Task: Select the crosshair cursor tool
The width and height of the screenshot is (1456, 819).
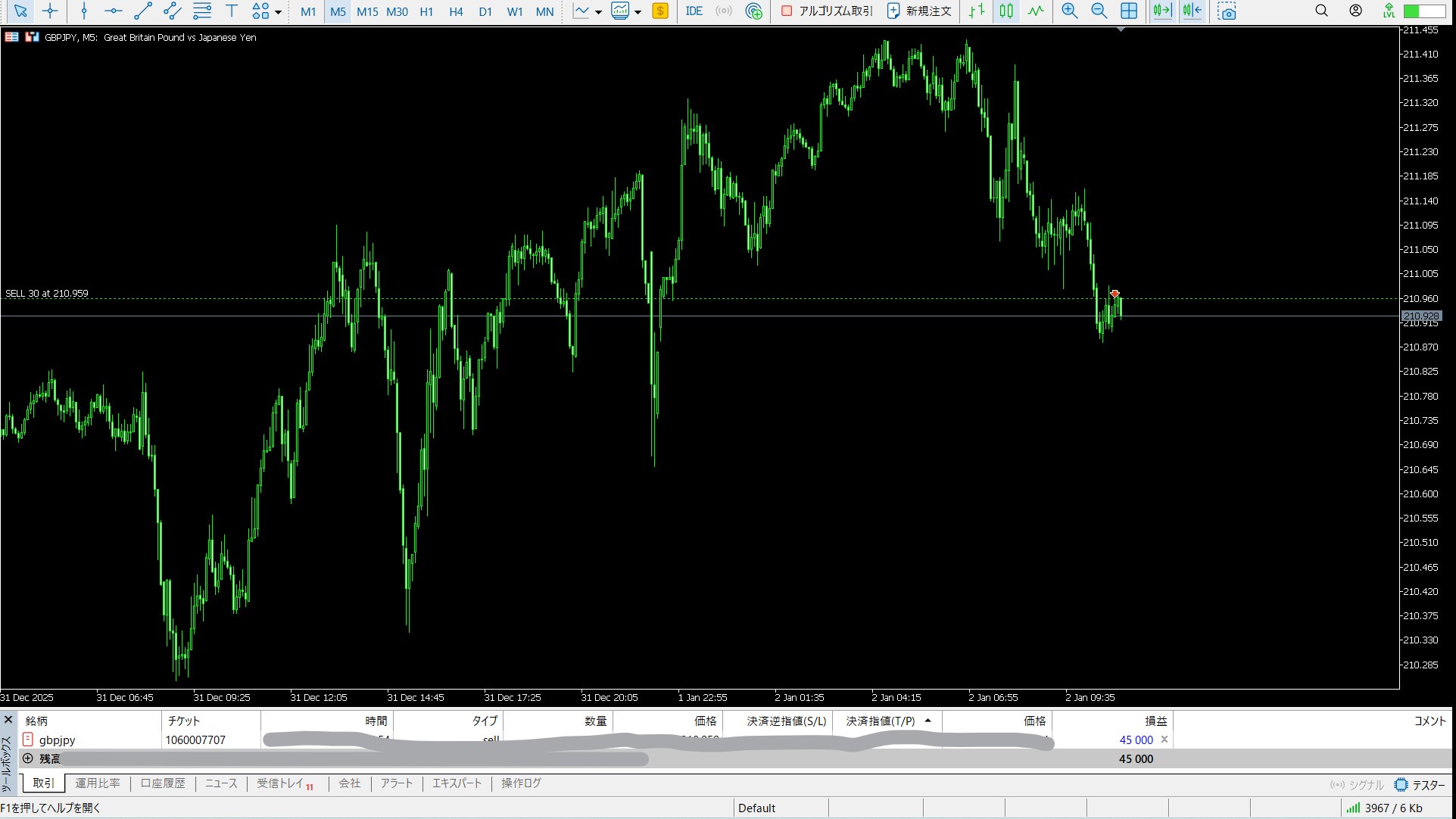Action: [x=50, y=11]
